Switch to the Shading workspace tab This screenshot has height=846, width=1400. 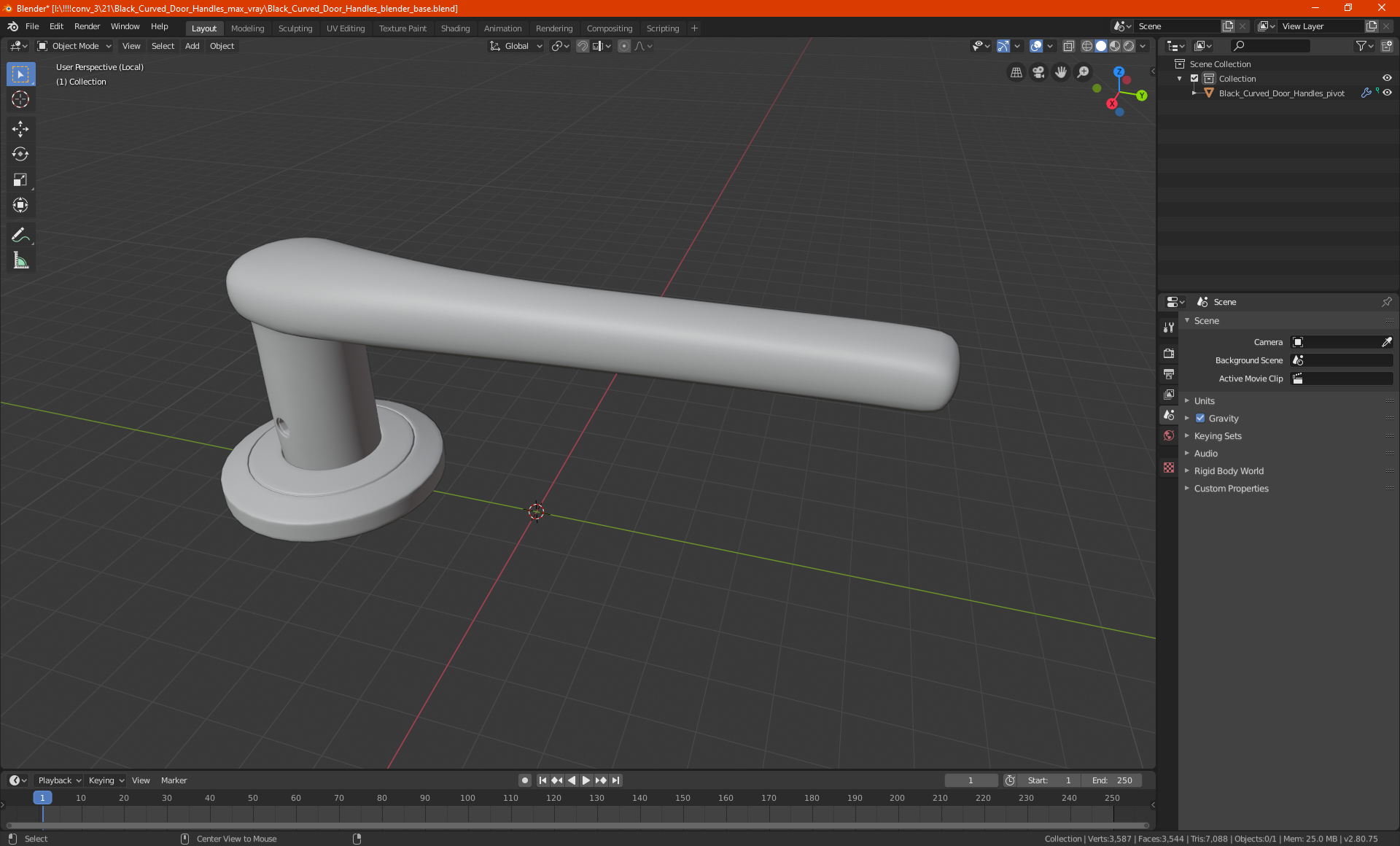tap(455, 28)
